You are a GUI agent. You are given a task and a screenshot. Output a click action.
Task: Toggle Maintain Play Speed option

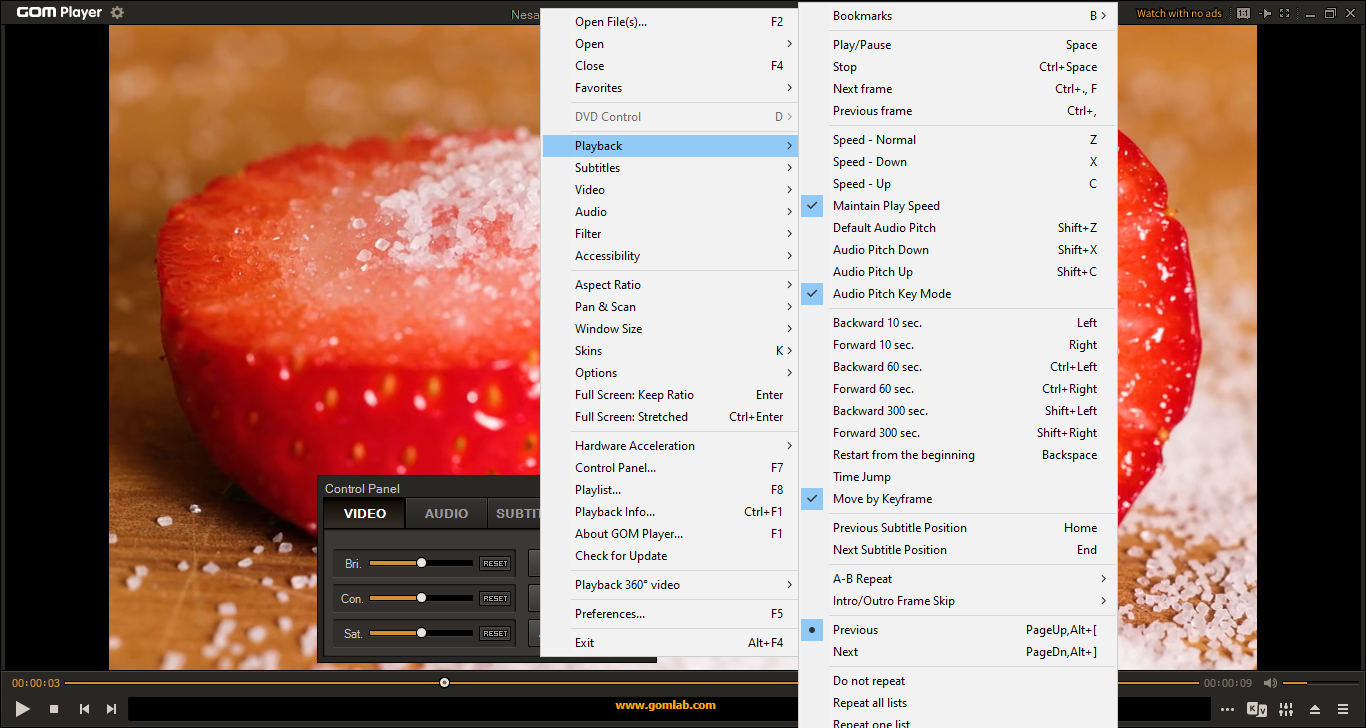point(886,206)
